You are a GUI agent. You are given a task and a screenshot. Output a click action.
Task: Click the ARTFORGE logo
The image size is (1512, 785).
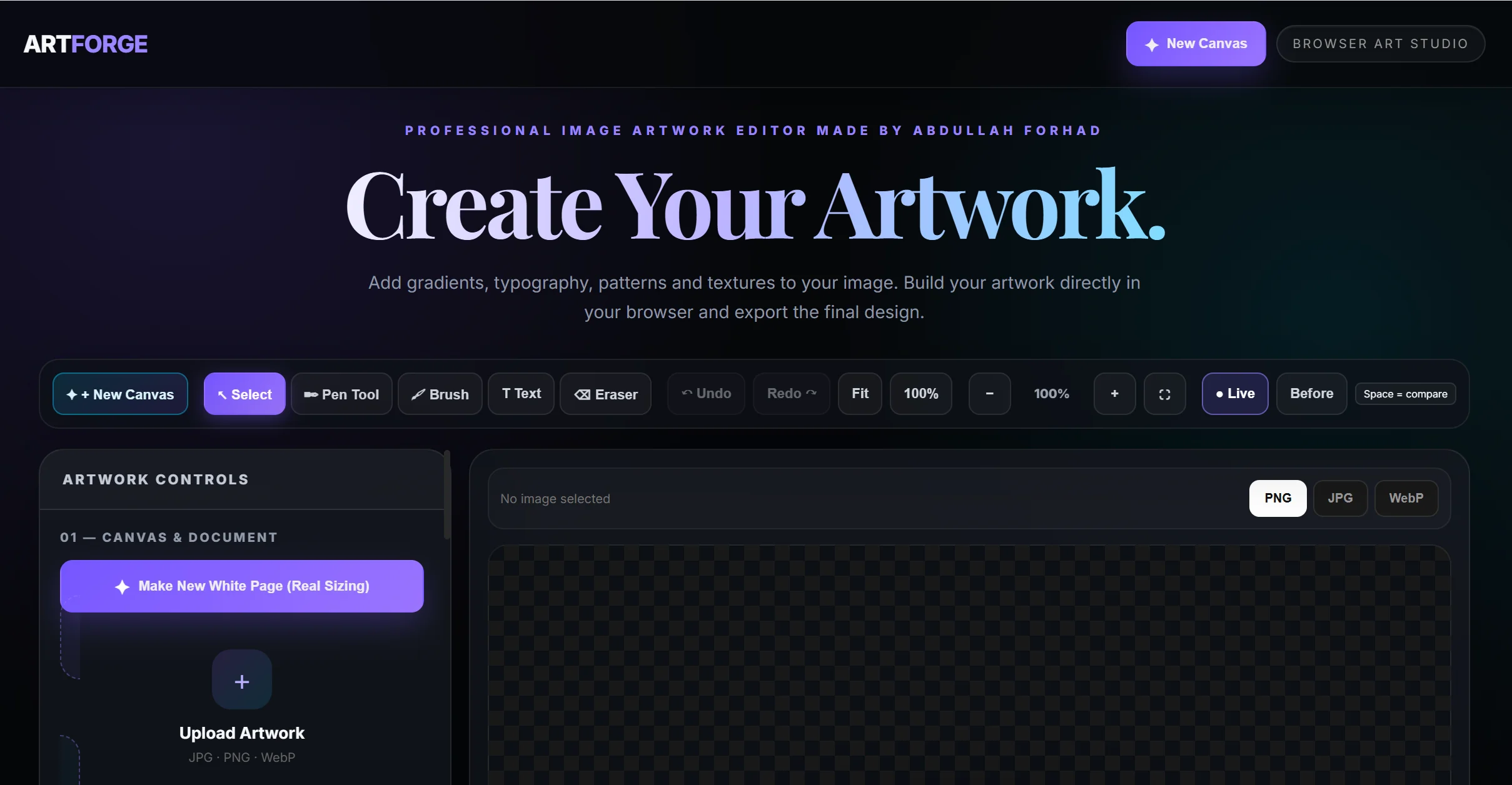click(x=86, y=44)
